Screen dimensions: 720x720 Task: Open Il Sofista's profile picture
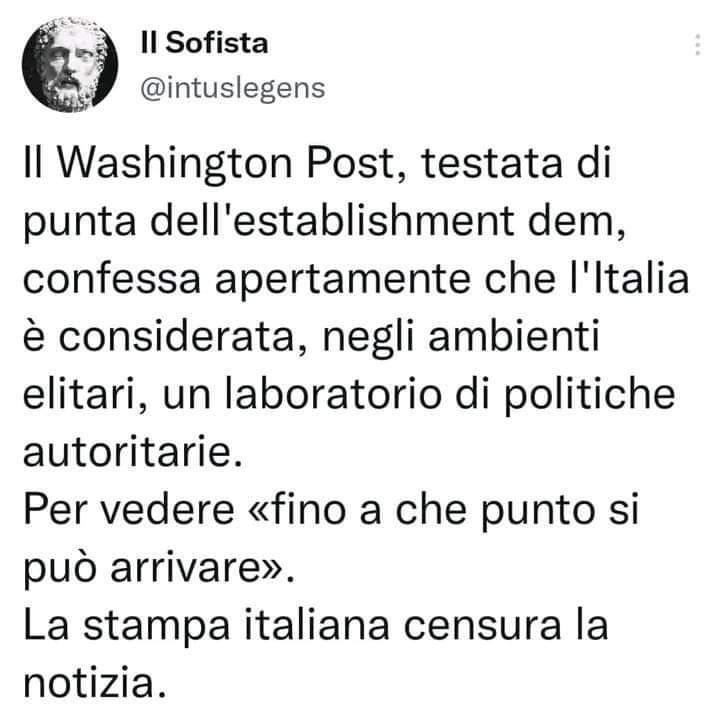tap(70, 65)
